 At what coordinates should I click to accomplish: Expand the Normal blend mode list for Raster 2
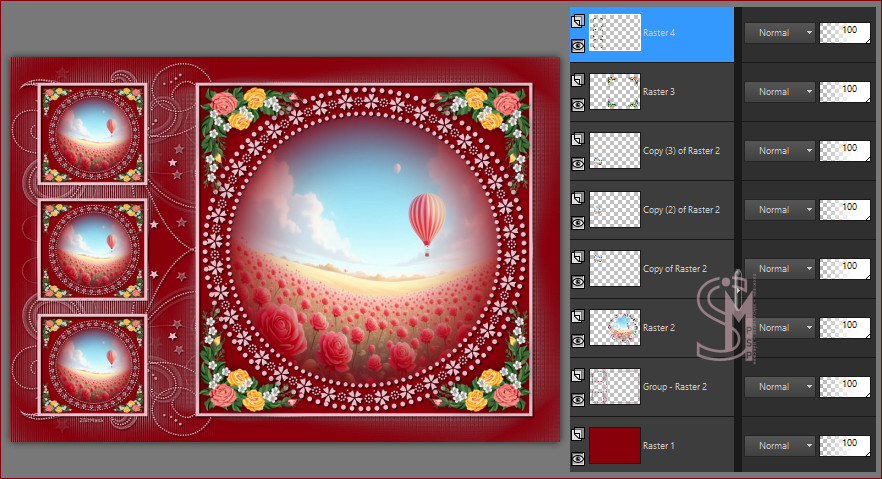pyautogui.click(x=779, y=328)
